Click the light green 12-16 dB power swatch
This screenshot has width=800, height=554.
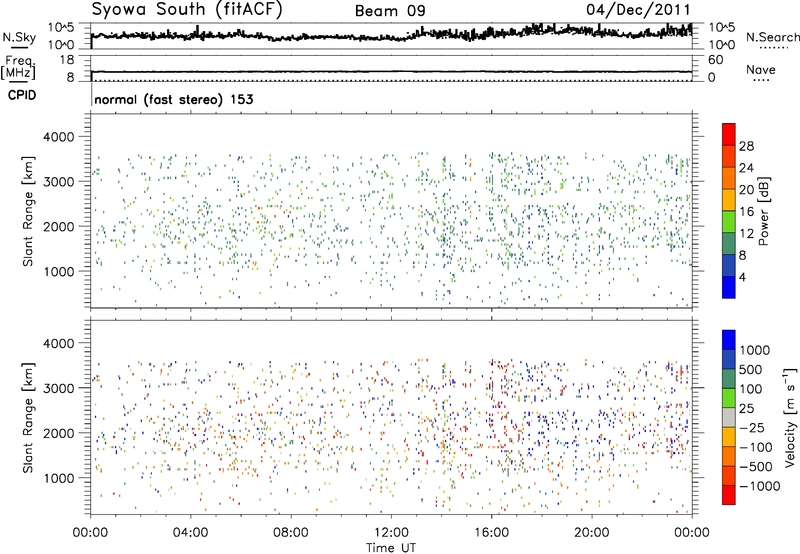pyautogui.click(x=729, y=222)
